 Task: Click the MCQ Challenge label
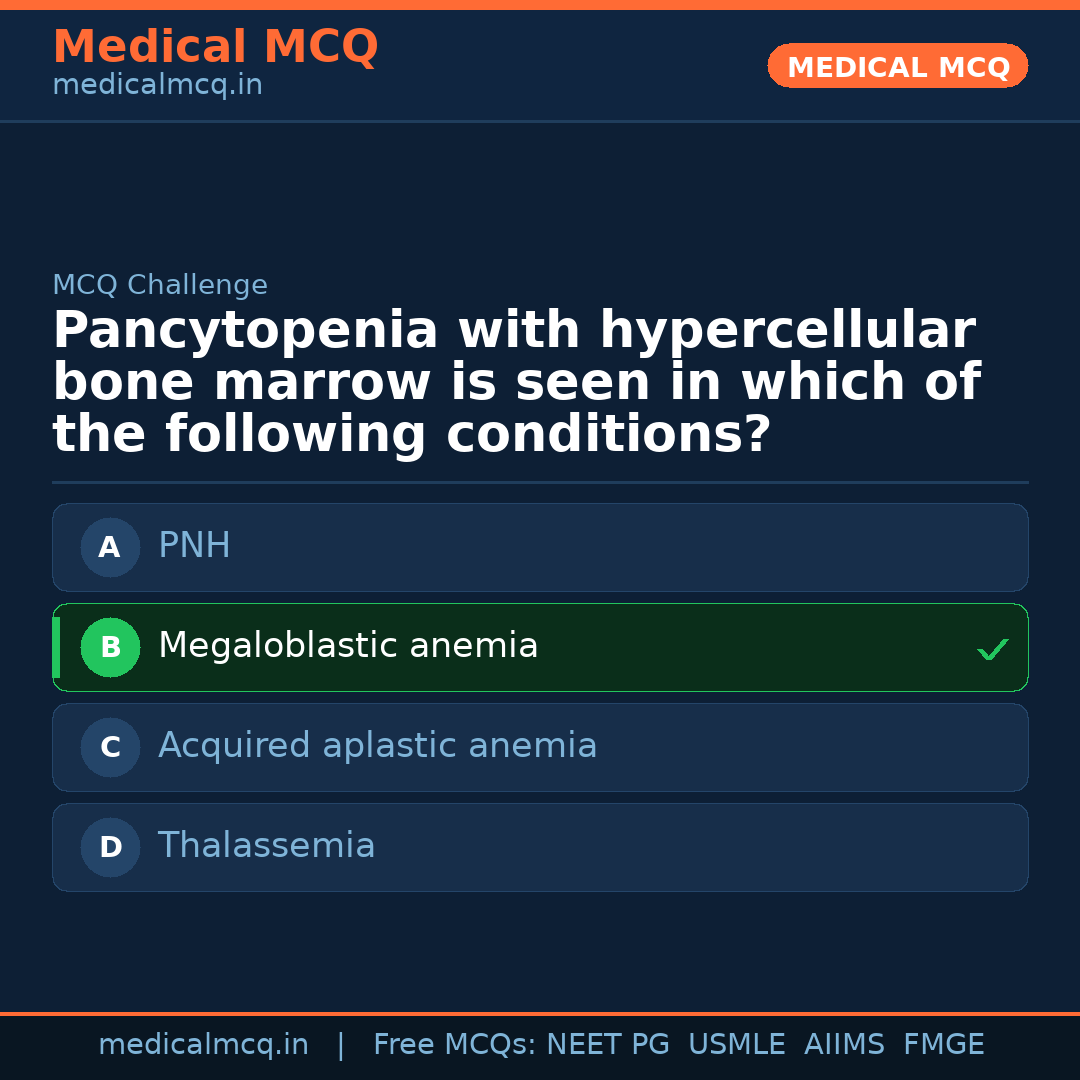tap(160, 286)
